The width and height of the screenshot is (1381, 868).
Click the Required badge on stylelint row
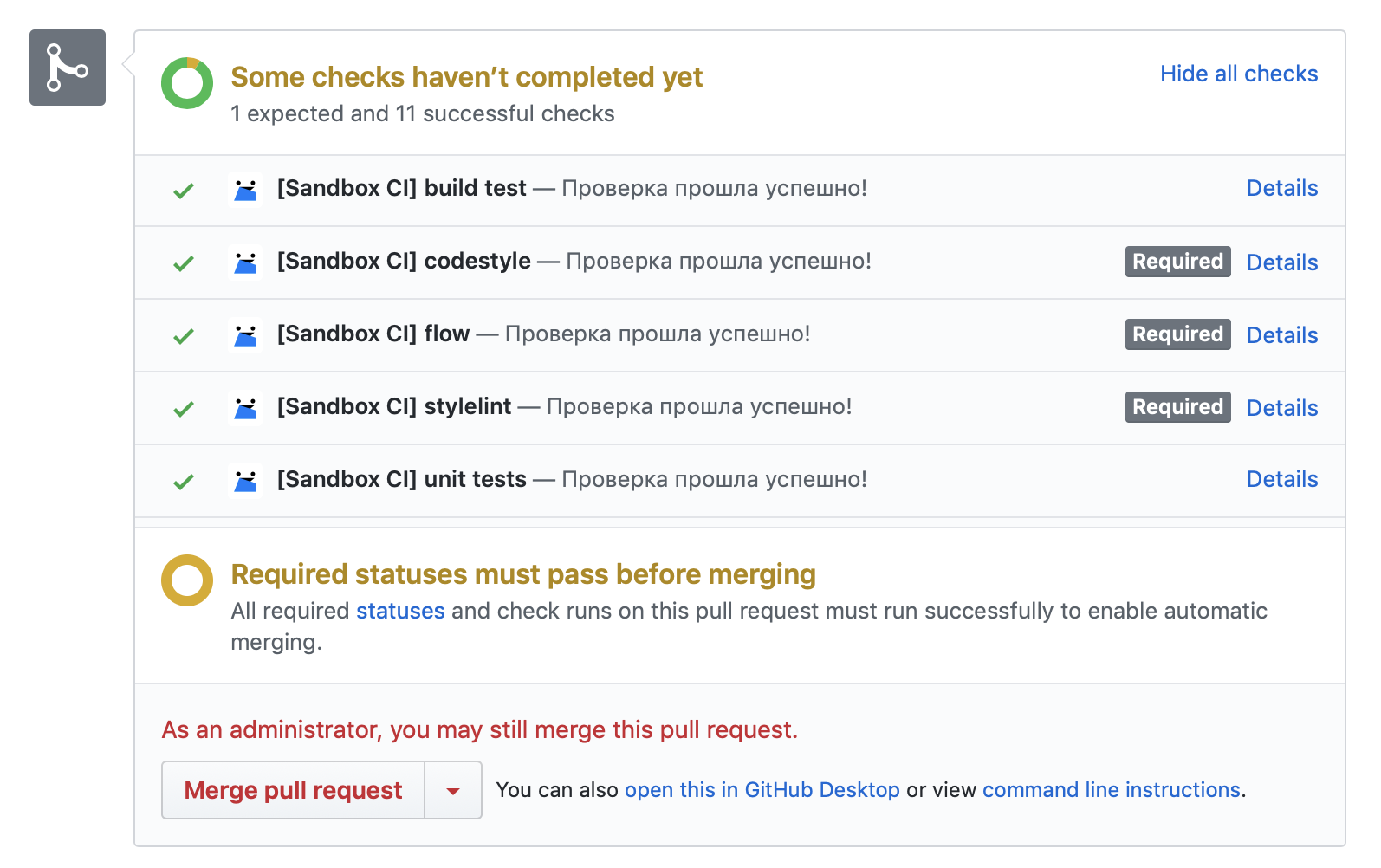point(1177,407)
